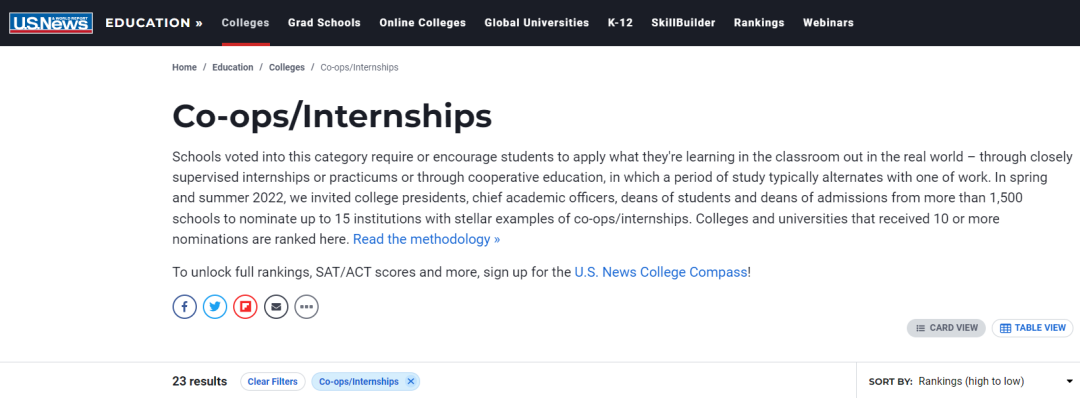
Task: Expand the Education section menu
Action: 154,23
